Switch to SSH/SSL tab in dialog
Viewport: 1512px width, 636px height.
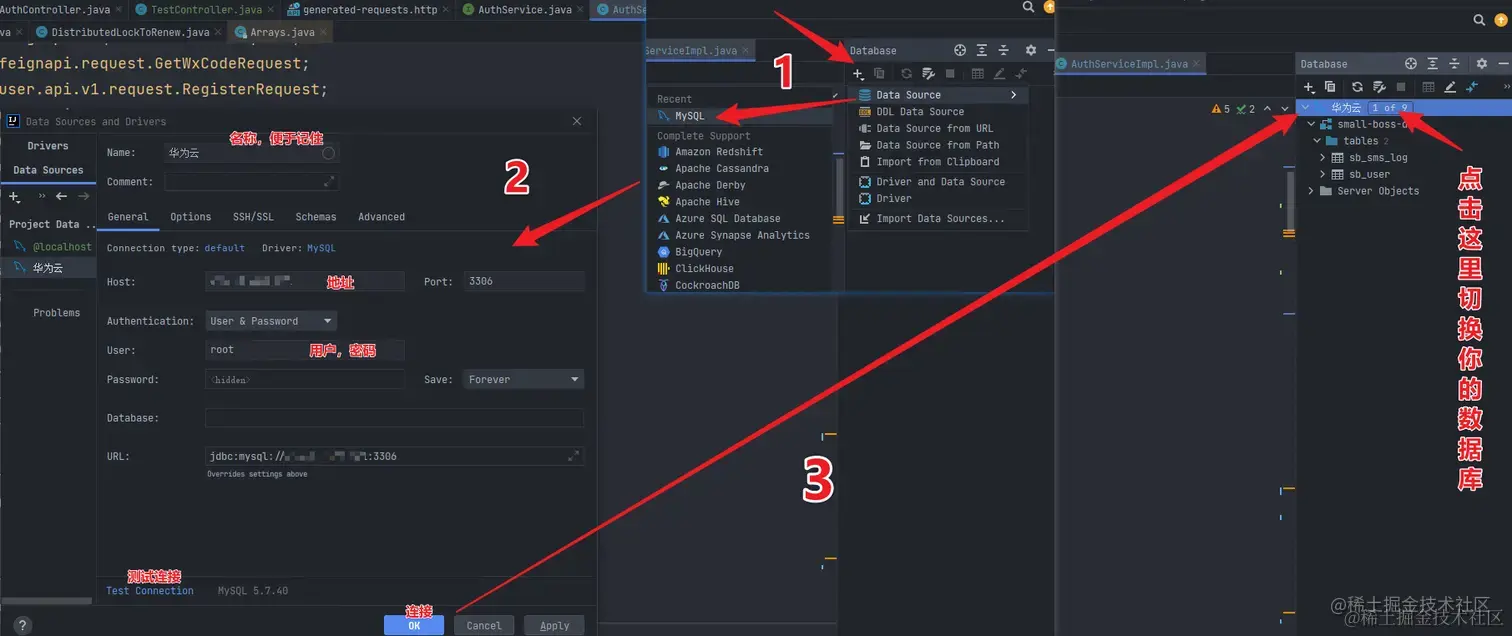(x=253, y=217)
